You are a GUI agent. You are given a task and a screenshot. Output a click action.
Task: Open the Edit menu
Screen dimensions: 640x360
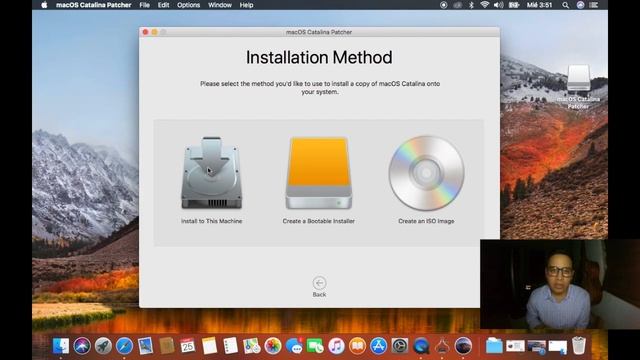pyautogui.click(x=163, y=5)
